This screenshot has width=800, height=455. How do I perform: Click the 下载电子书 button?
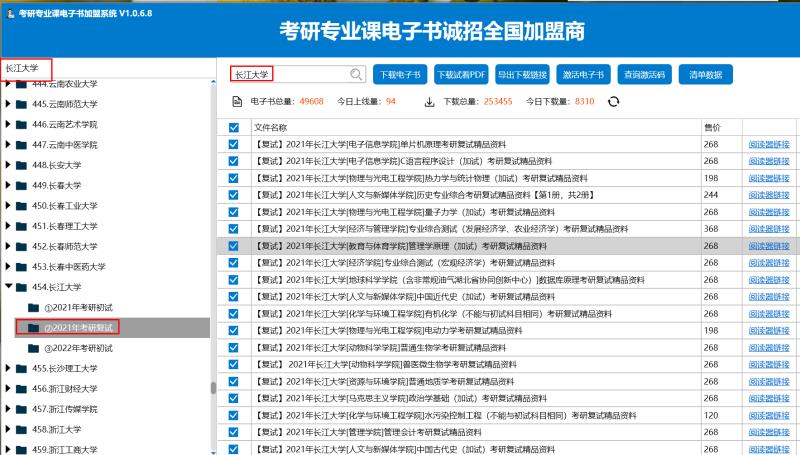pos(400,74)
